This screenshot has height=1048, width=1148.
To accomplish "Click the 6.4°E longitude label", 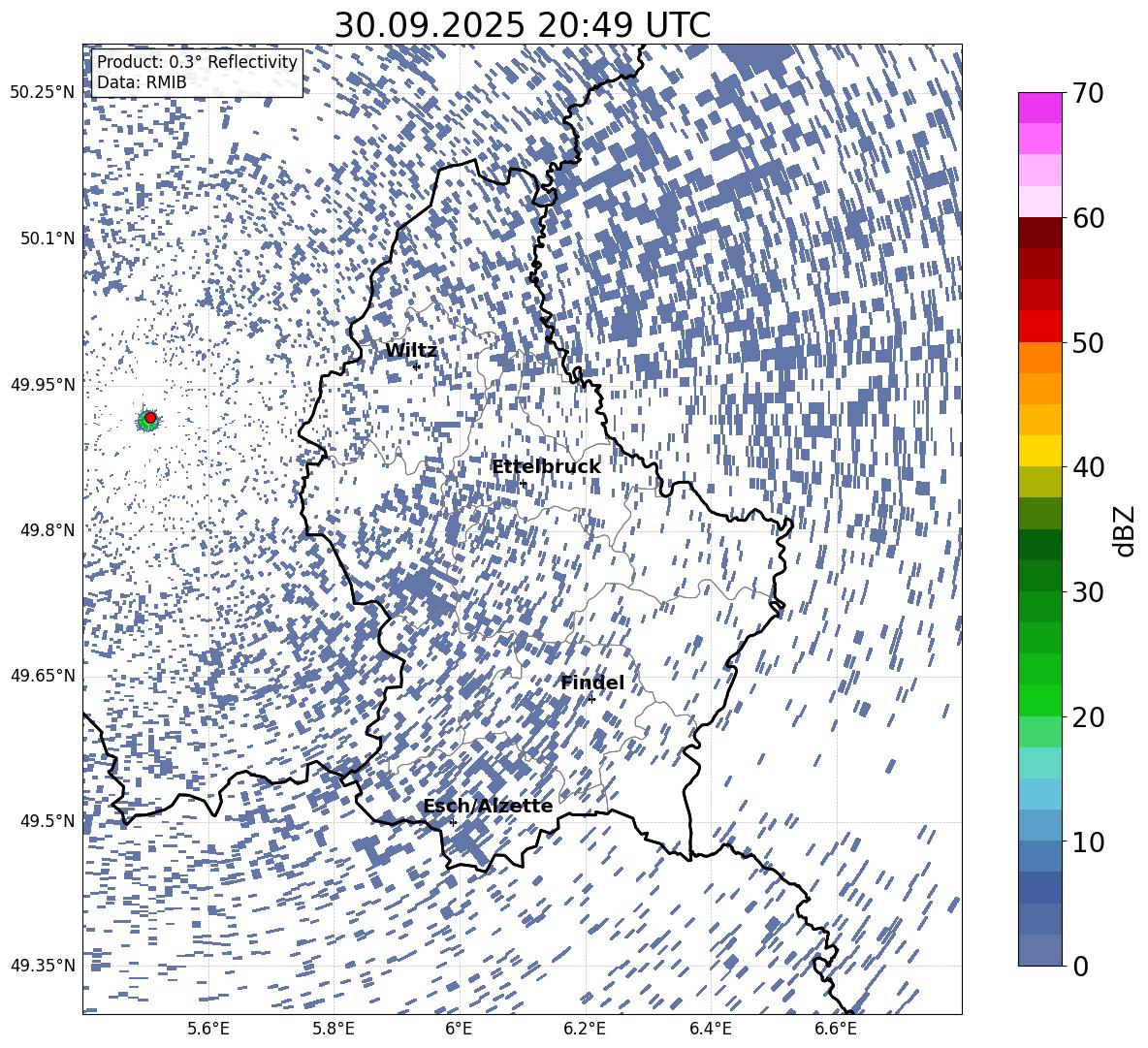I will point(710,1029).
